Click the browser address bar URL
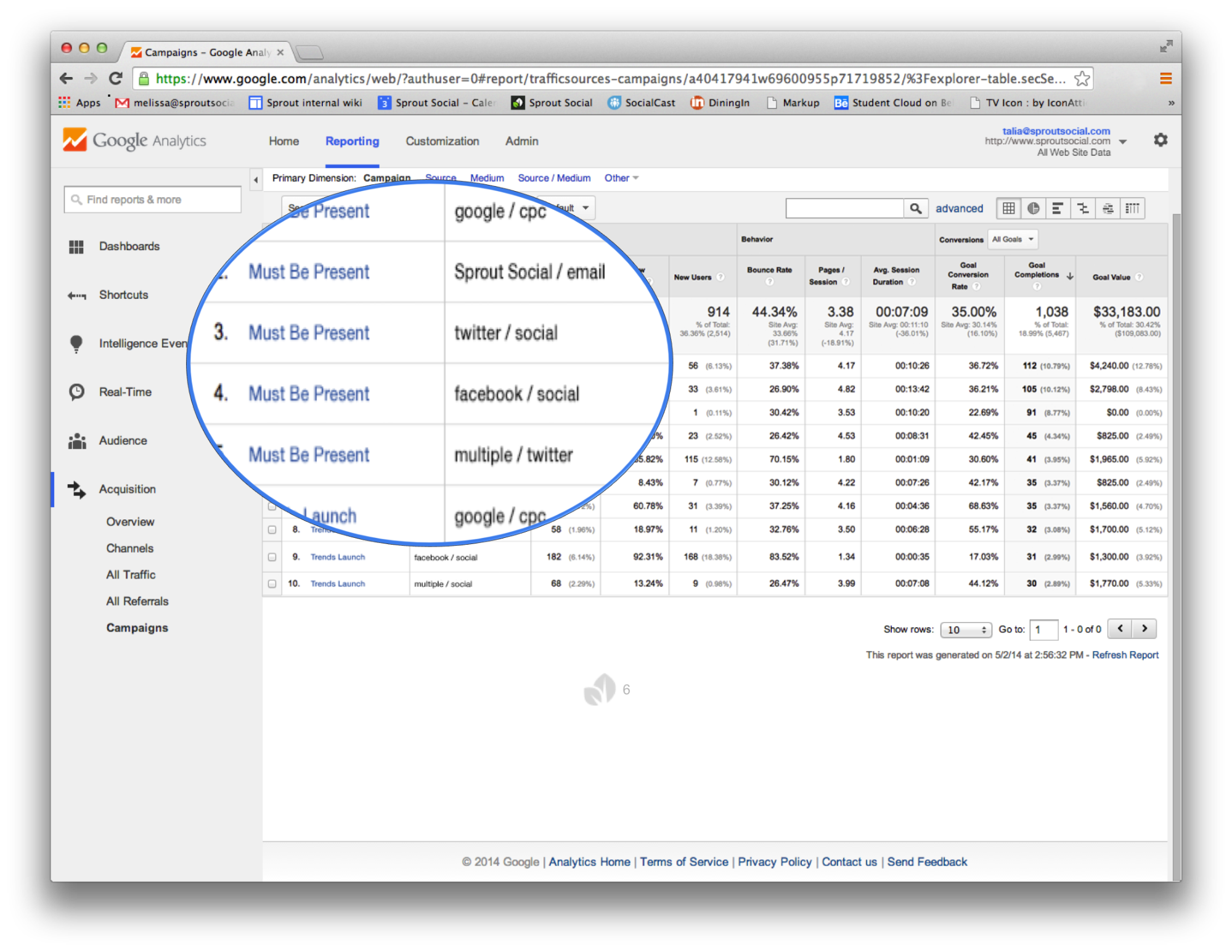Screen dimensions: 1232x952 point(610,78)
